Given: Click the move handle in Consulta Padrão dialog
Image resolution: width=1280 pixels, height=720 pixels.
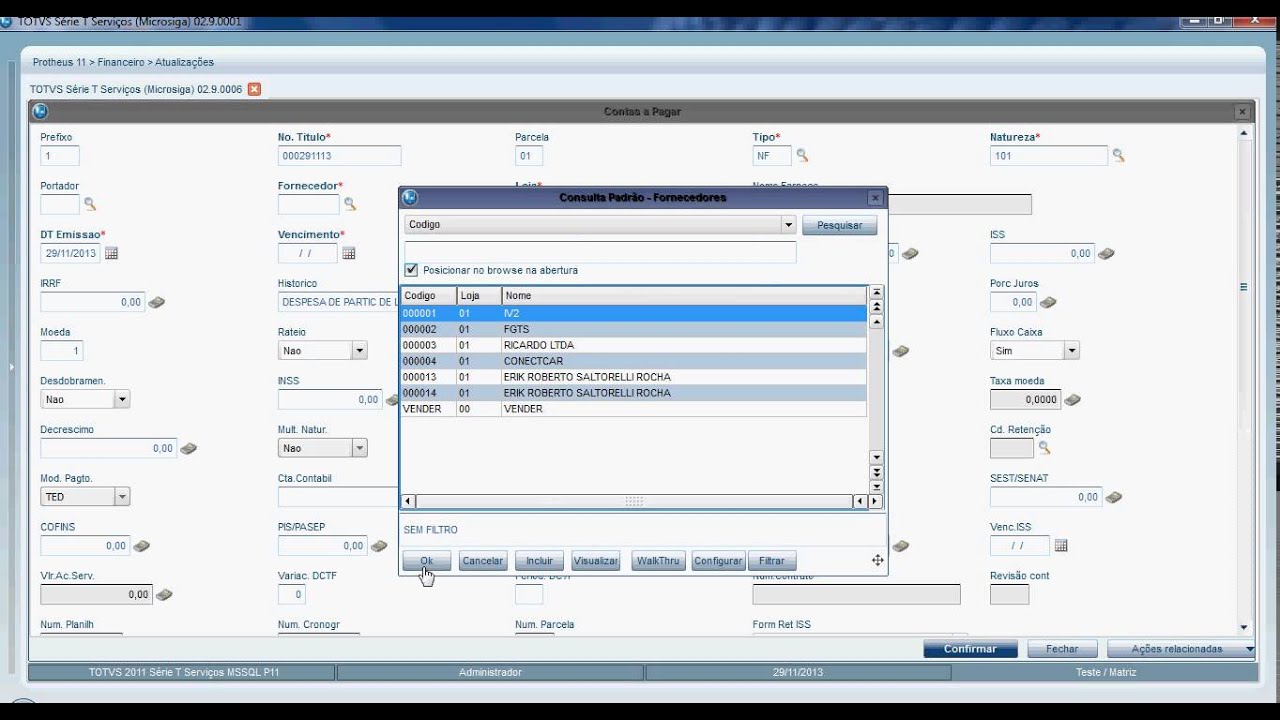Looking at the screenshot, I should click(x=877, y=561).
